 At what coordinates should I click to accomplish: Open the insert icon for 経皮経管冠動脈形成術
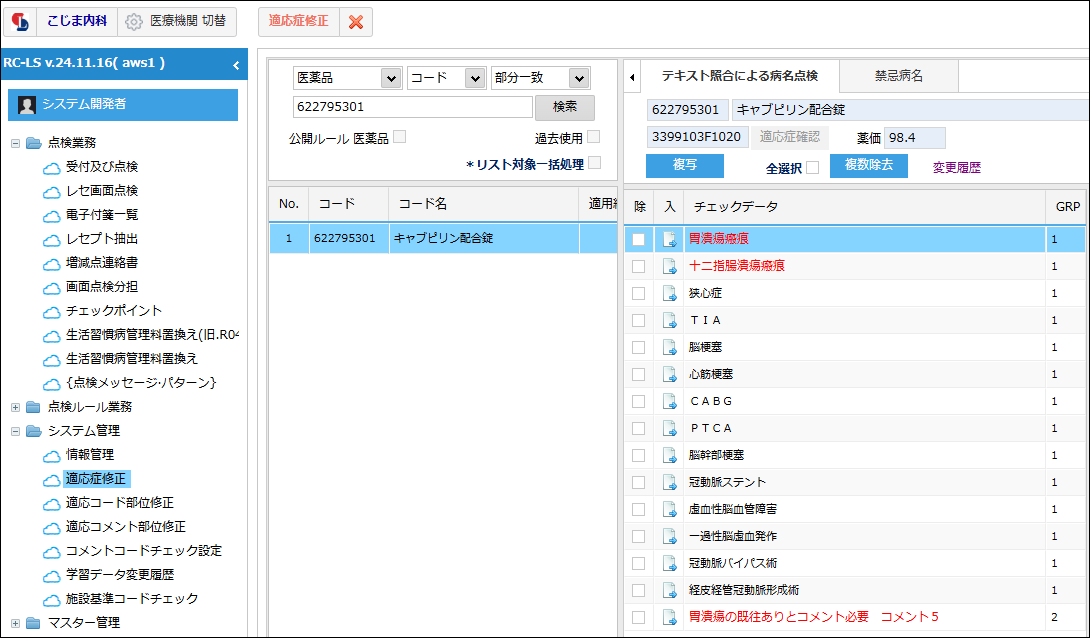[669, 591]
